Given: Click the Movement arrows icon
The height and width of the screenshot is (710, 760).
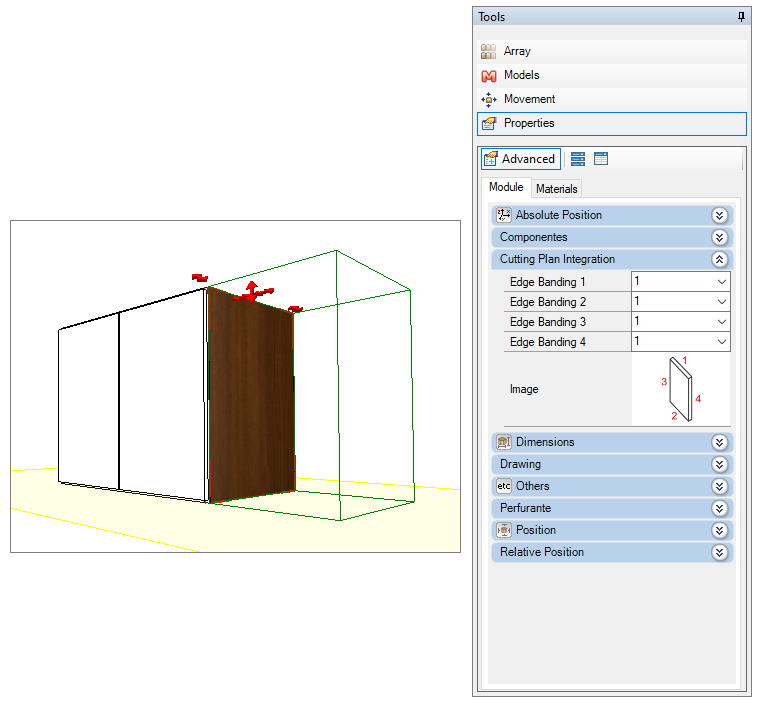Looking at the screenshot, I should click(x=489, y=99).
